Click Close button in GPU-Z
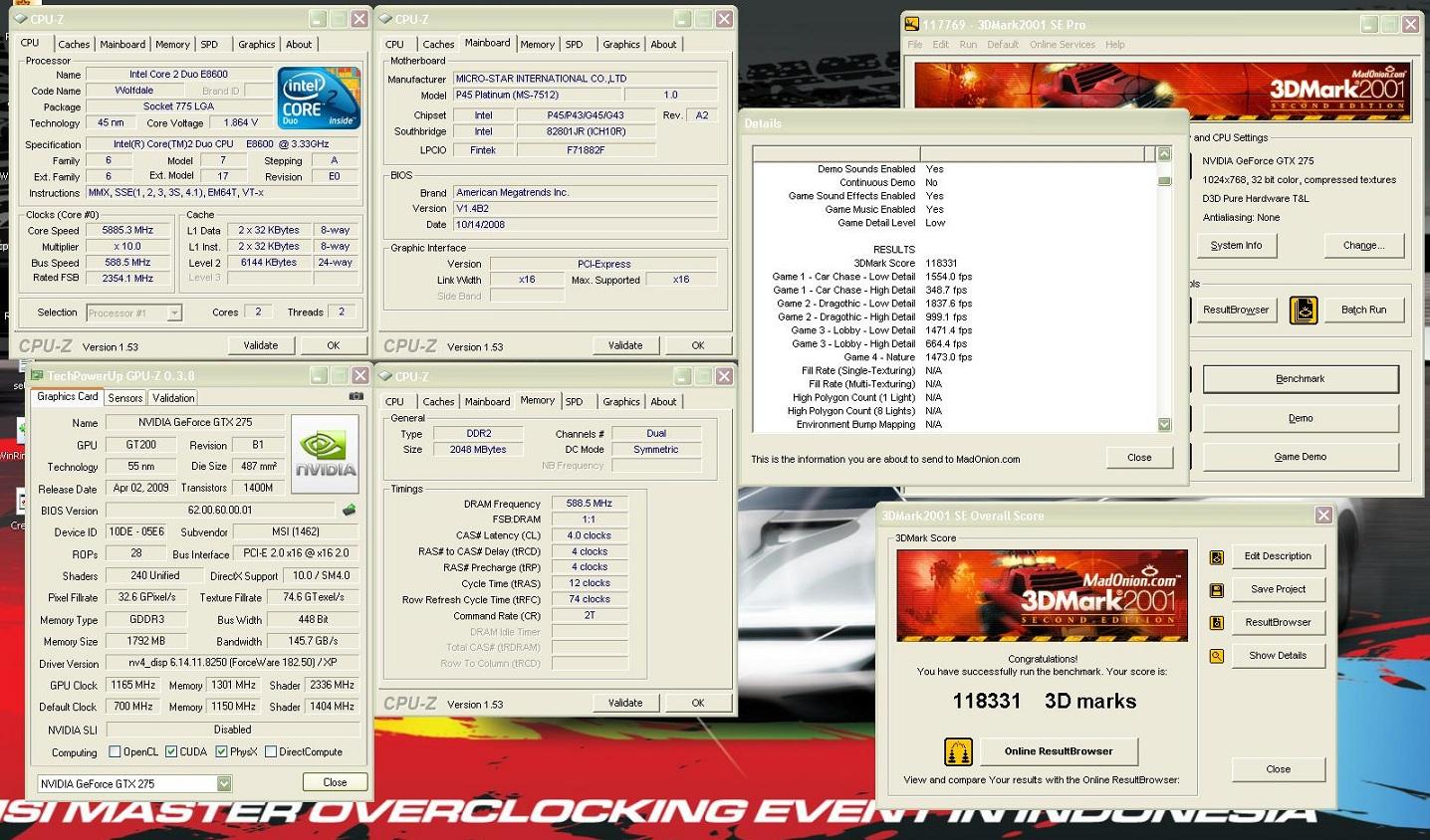This screenshot has width=1430, height=840. [335, 782]
